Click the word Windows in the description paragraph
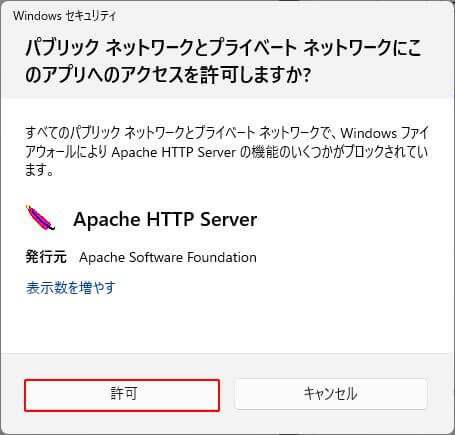The width and height of the screenshot is (455, 435). 369,133
